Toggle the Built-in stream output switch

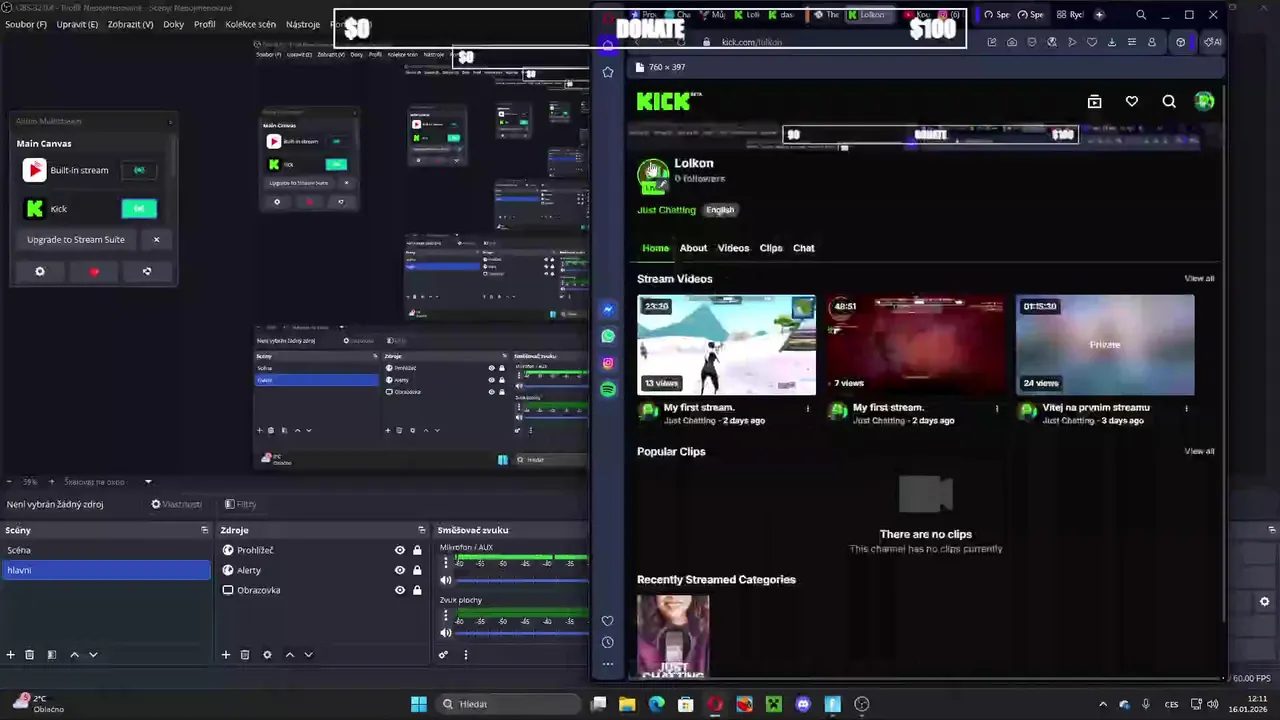click(x=139, y=170)
